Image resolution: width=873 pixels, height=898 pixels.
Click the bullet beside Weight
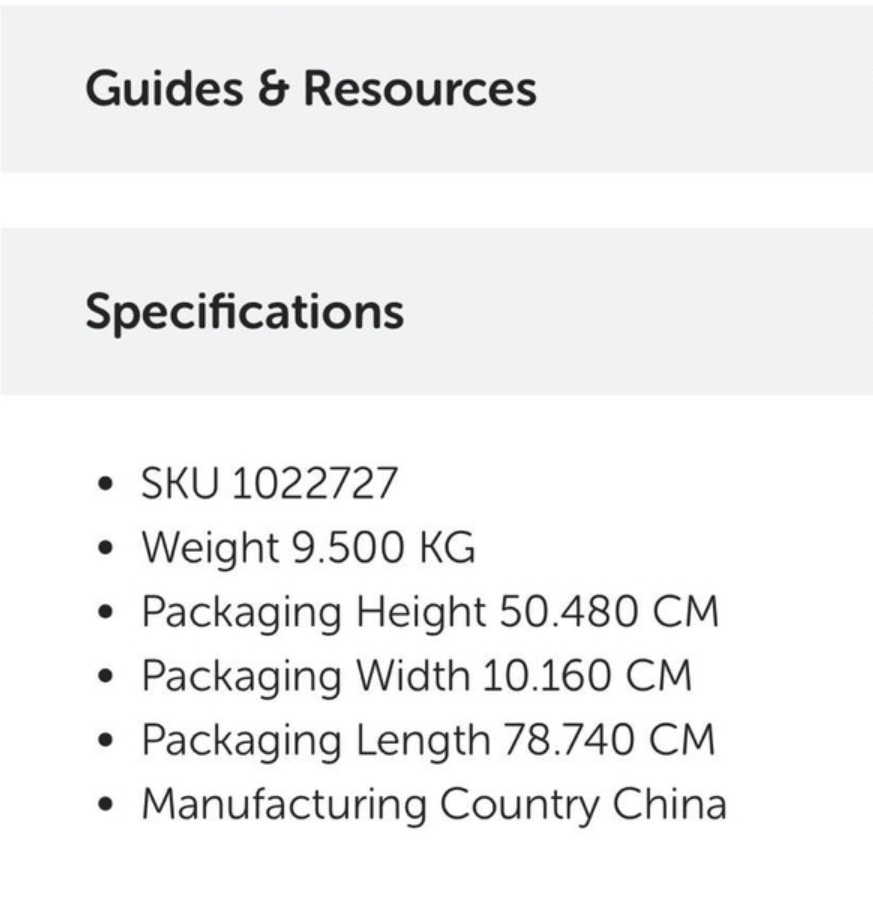pyautogui.click(x=105, y=549)
